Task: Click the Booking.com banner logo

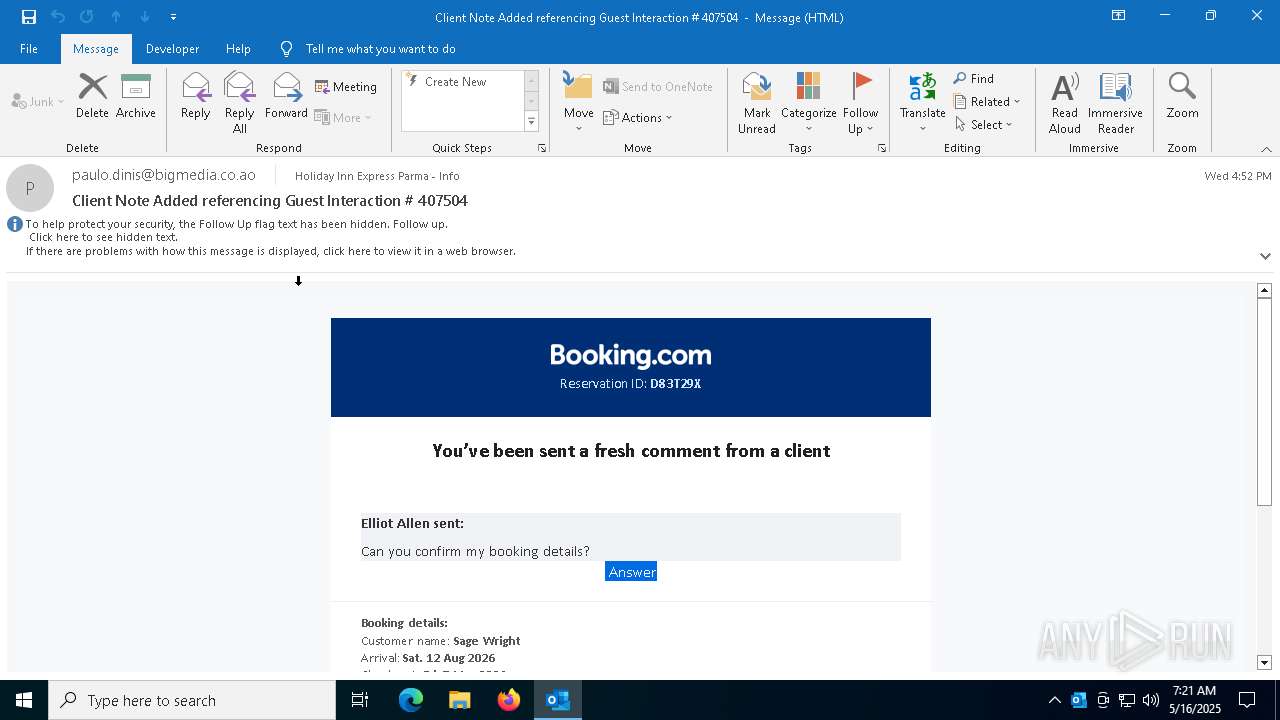Action: point(631,355)
